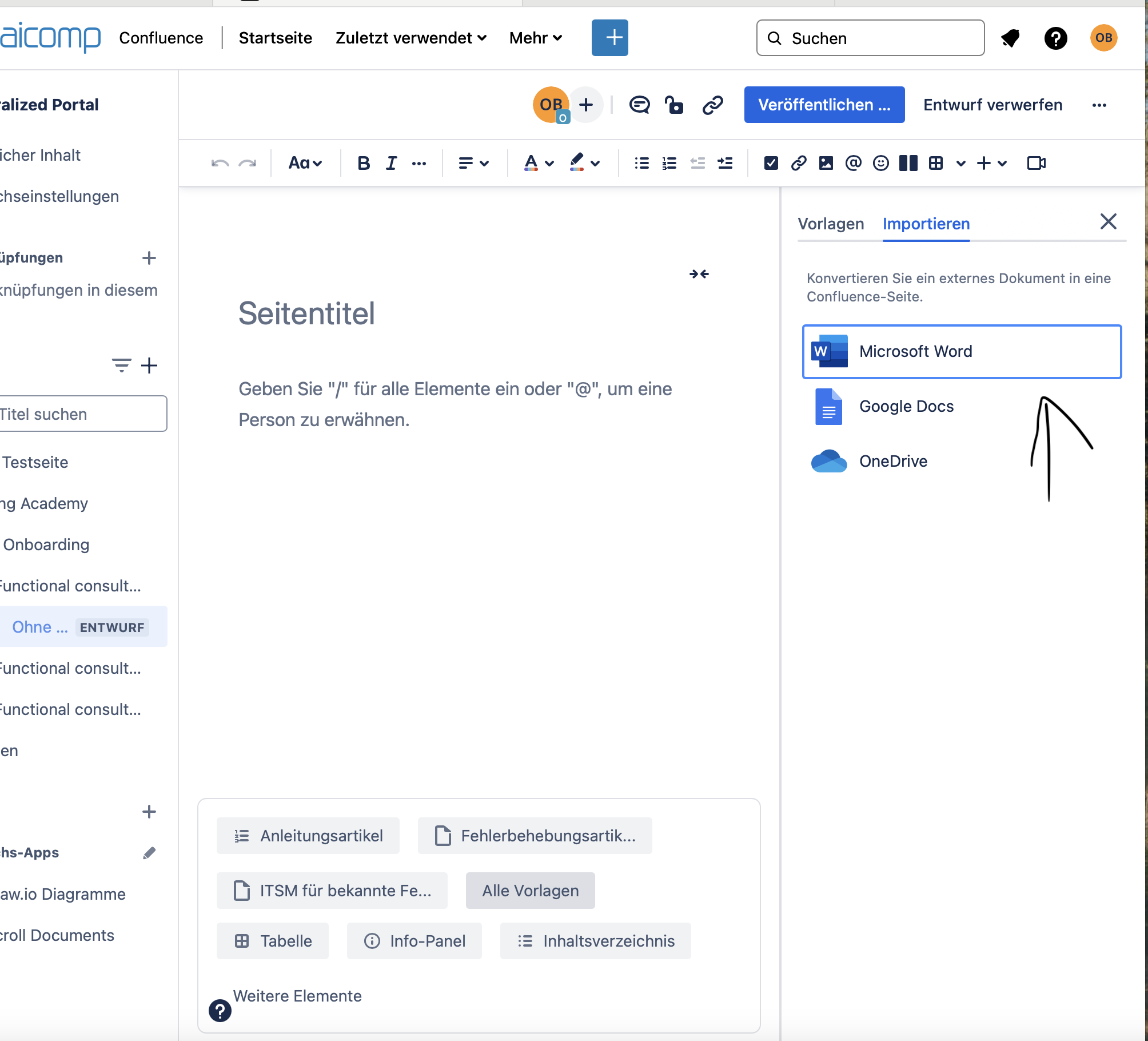
Task: Open the Mehr menu
Action: 536,38
